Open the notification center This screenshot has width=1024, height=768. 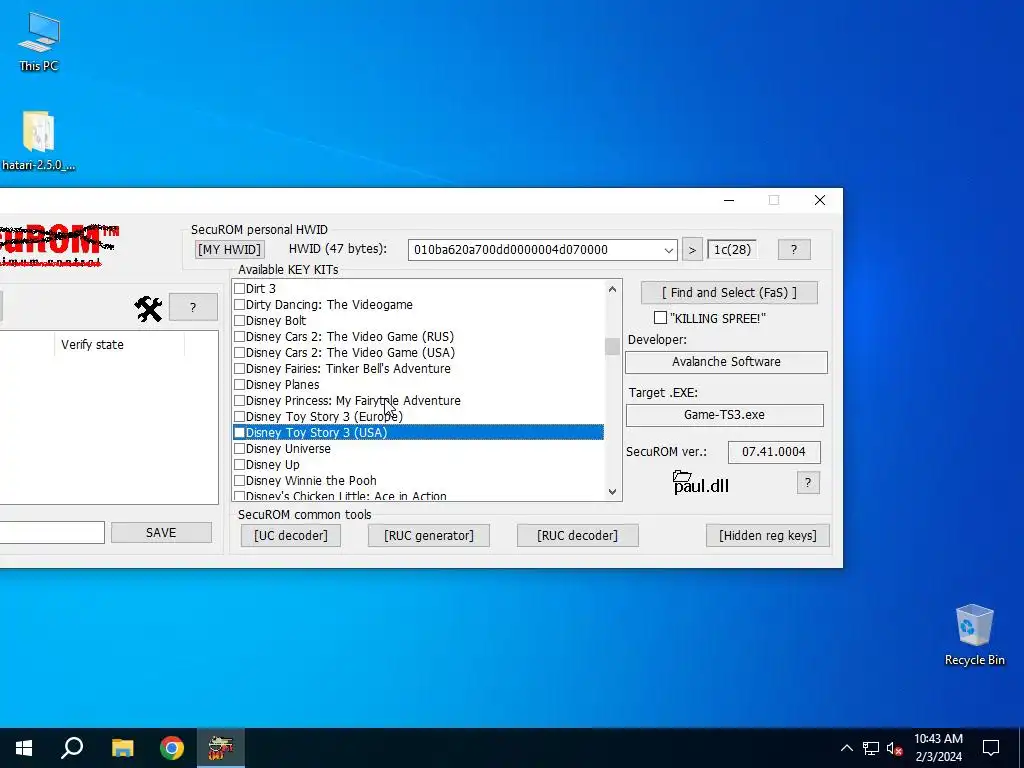[x=991, y=748]
